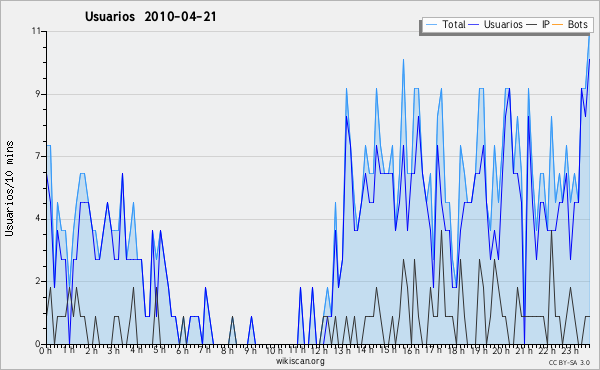Click y-axis value 7
This screenshot has height=370, width=600.
click(38, 156)
